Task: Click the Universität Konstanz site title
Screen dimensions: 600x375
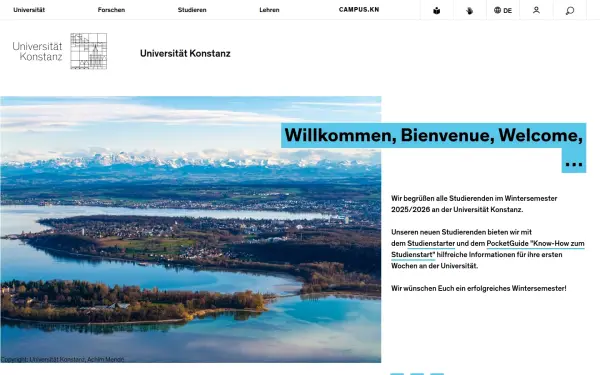Action: pyautogui.click(x=185, y=53)
